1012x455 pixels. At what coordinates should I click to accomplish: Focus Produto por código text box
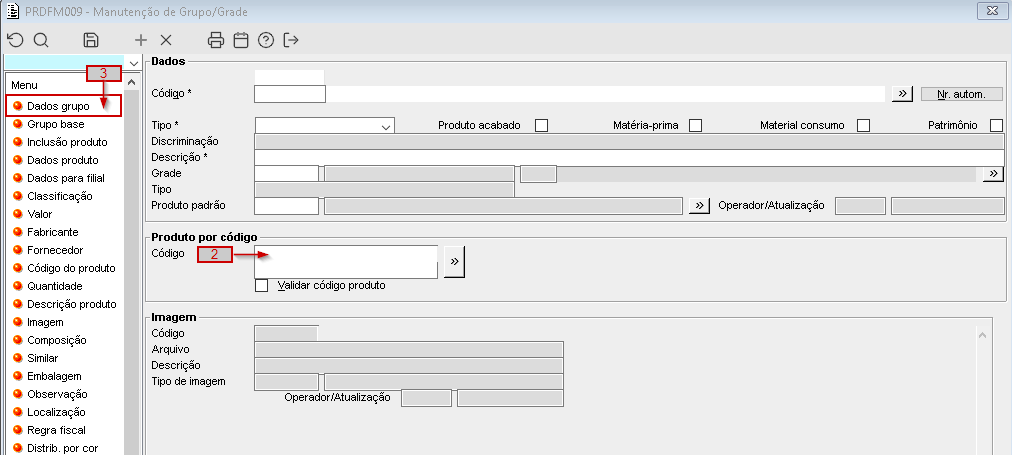(346, 261)
